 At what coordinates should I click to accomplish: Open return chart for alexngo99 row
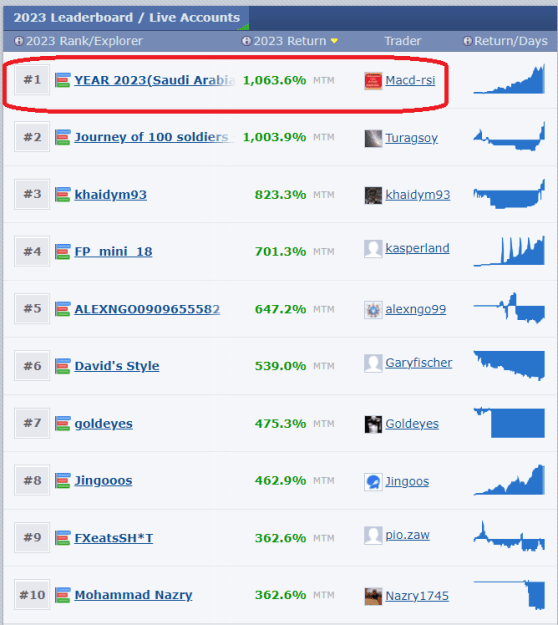coord(509,308)
